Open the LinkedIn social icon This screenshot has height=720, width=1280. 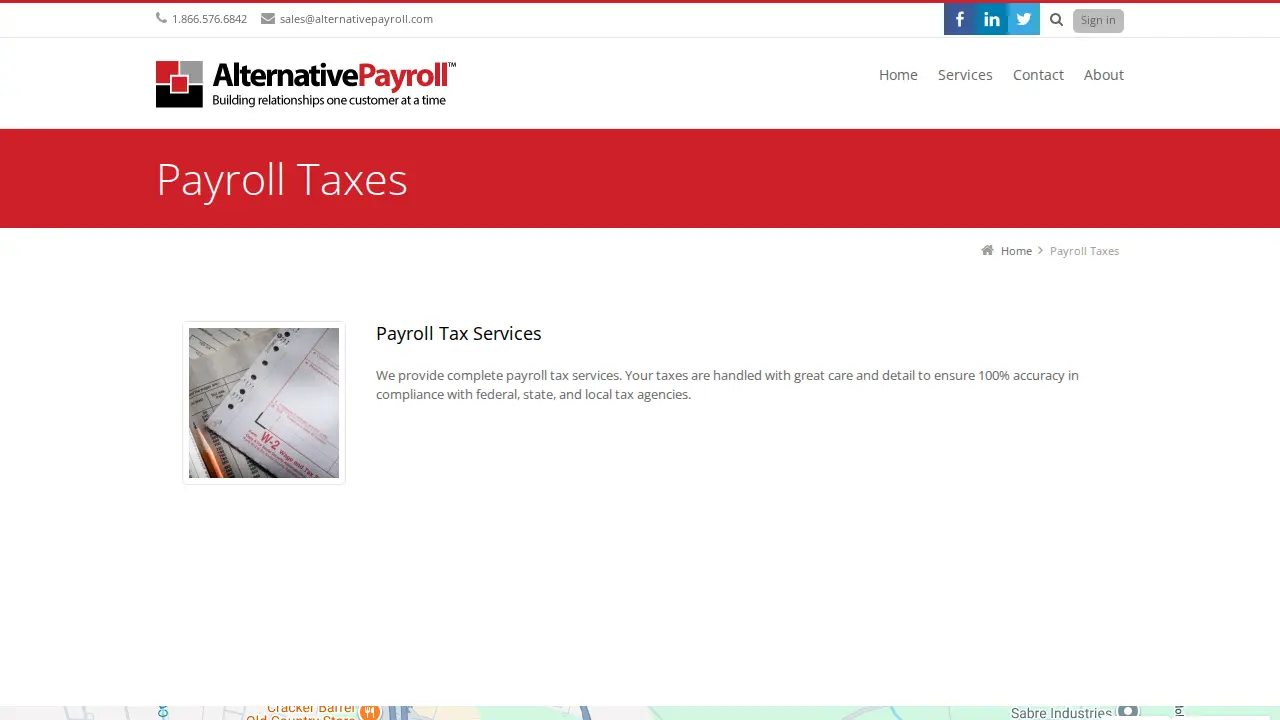click(992, 19)
